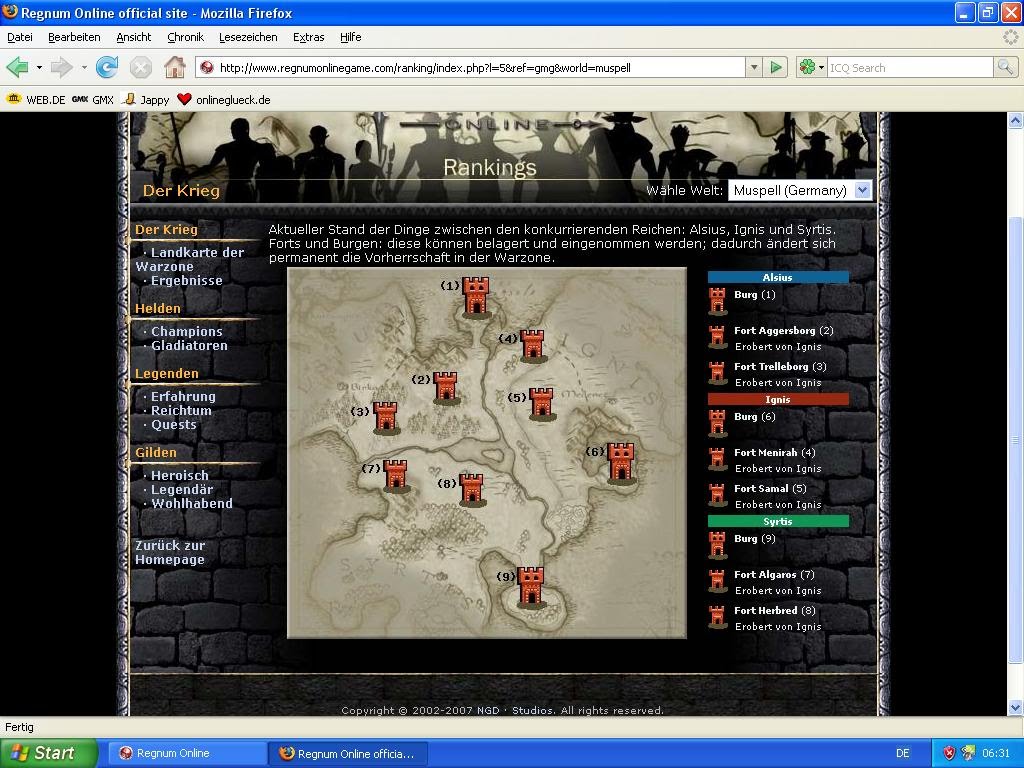The image size is (1024, 768).
Task: Open the Back button history dropdown
Action: pyautogui.click(x=39, y=67)
